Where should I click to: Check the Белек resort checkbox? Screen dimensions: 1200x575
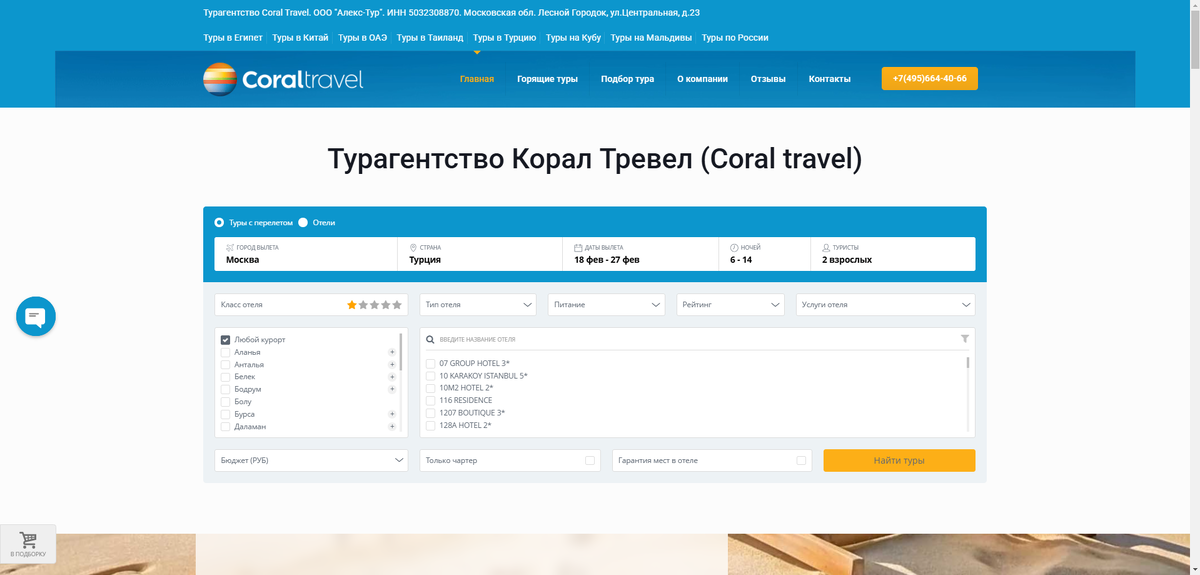226,377
